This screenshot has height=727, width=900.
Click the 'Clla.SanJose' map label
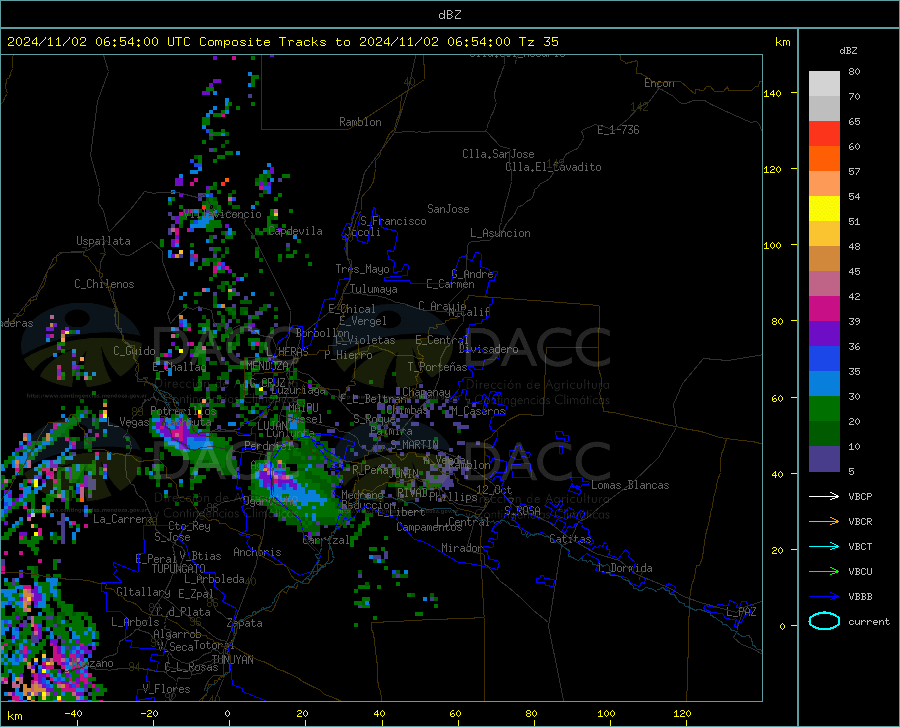click(x=498, y=154)
